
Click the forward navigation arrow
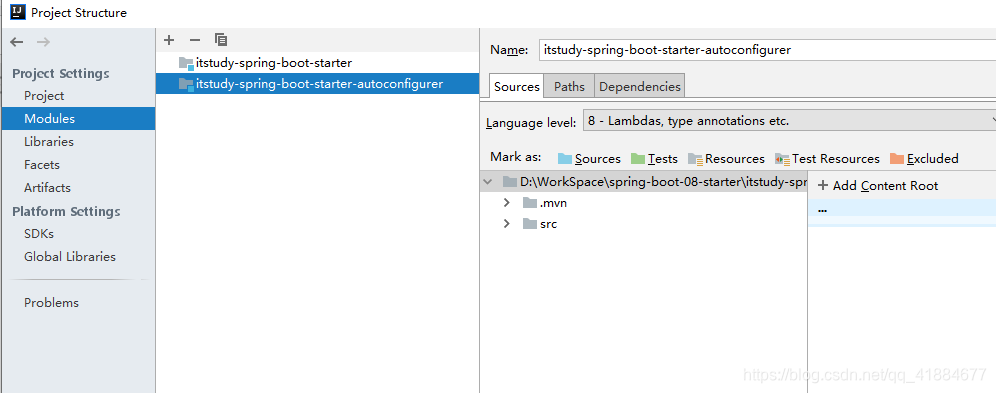click(43, 42)
